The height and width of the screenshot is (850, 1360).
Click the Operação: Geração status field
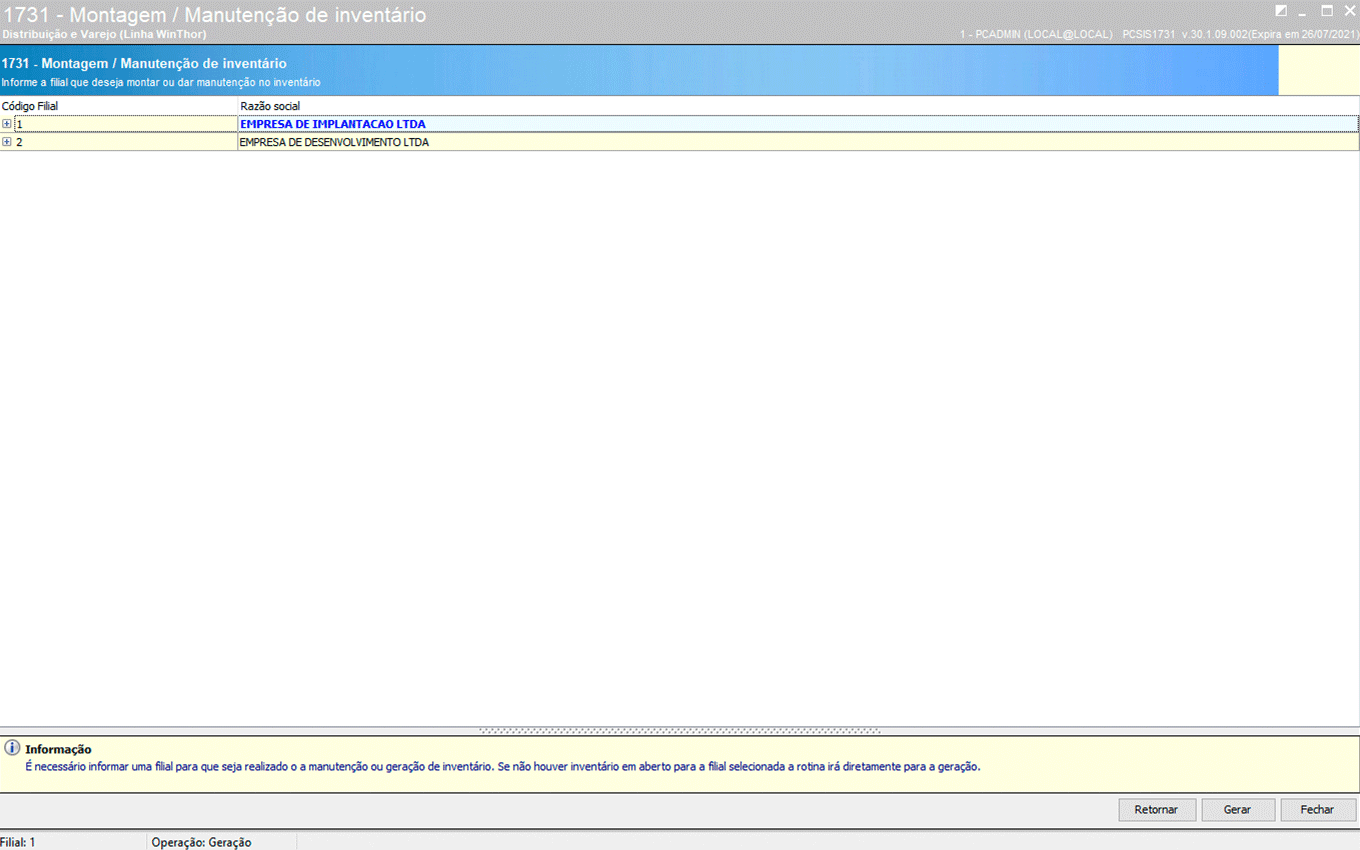(201, 842)
